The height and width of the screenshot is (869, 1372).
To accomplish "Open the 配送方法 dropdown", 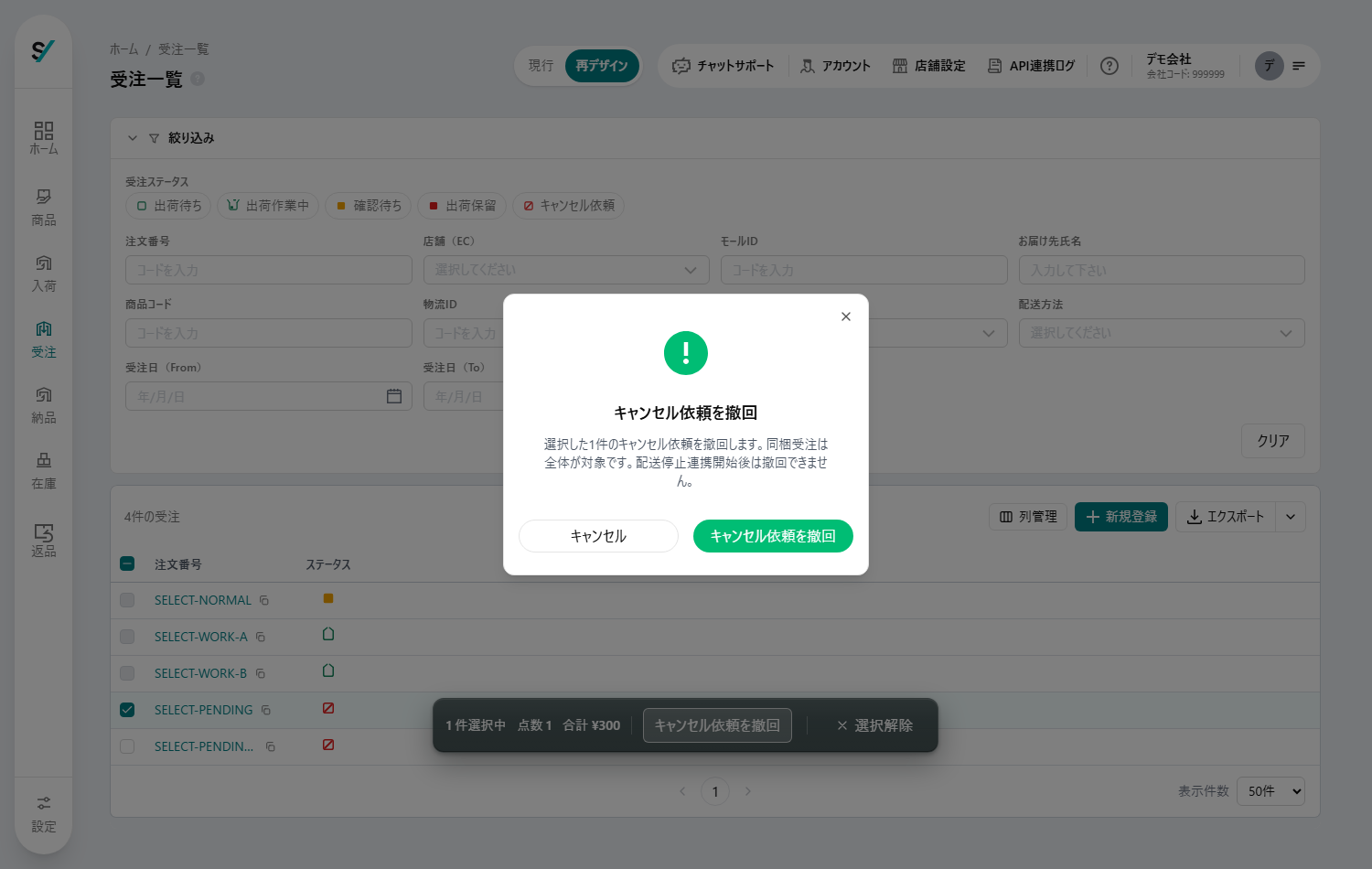I will (1162, 333).
